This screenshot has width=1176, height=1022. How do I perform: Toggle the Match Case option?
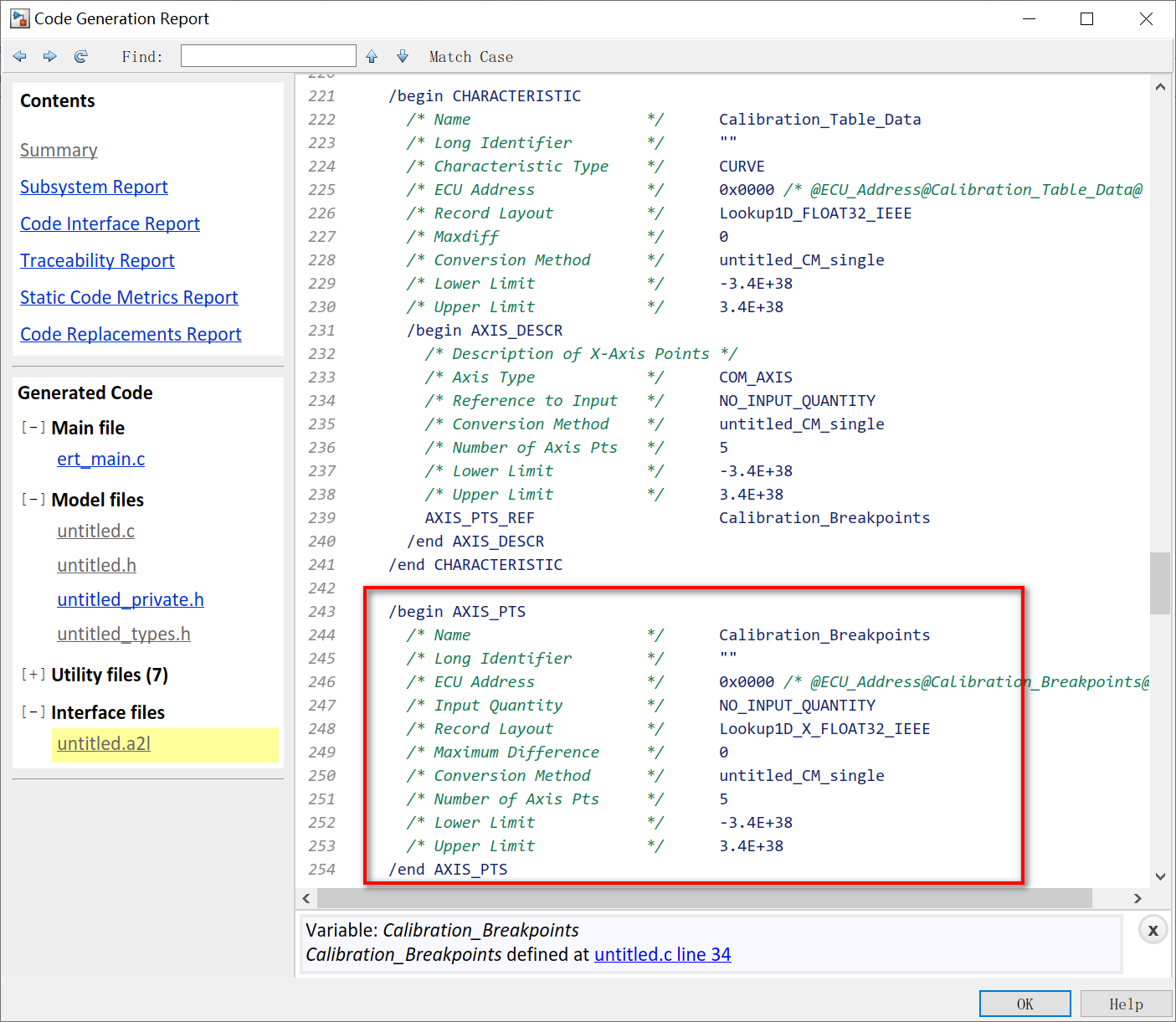[x=471, y=57]
